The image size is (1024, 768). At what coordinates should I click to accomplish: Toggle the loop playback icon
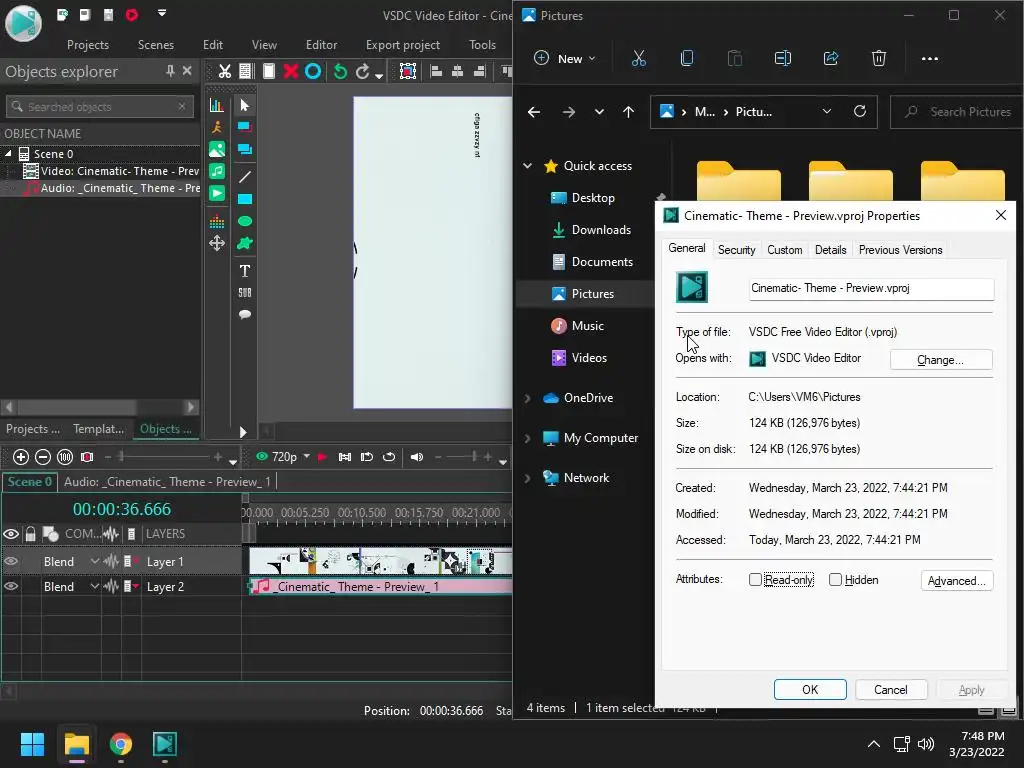pos(389,457)
